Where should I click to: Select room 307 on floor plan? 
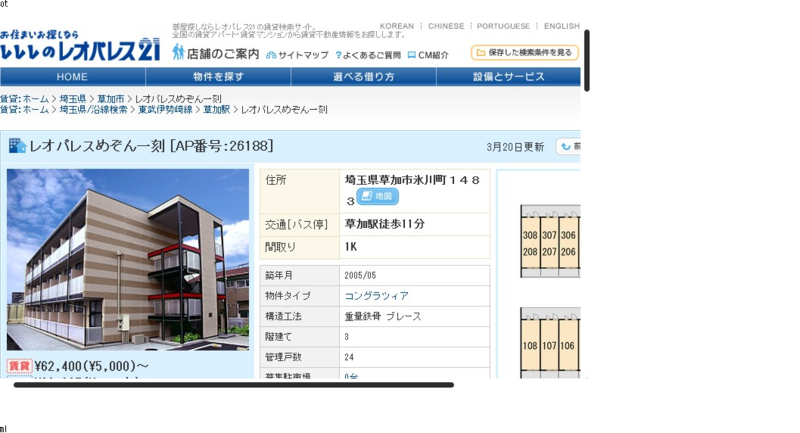pos(549,235)
